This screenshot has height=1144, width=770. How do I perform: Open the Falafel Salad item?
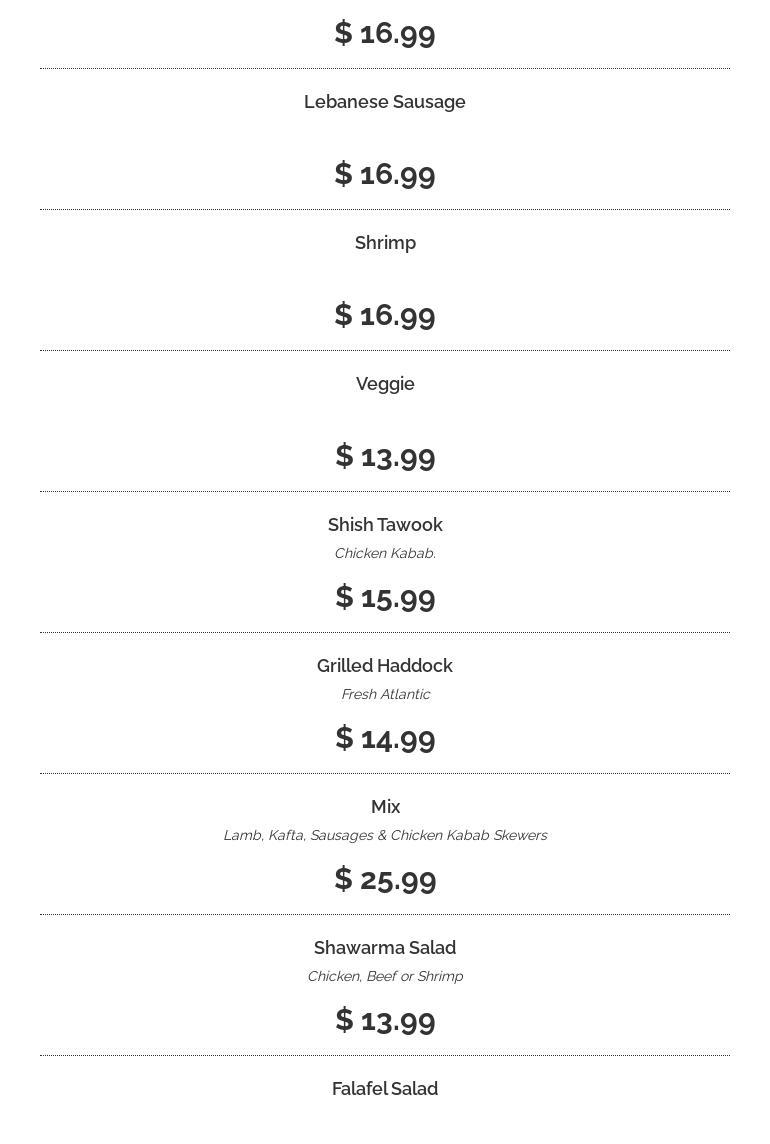(x=385, y=1089)
